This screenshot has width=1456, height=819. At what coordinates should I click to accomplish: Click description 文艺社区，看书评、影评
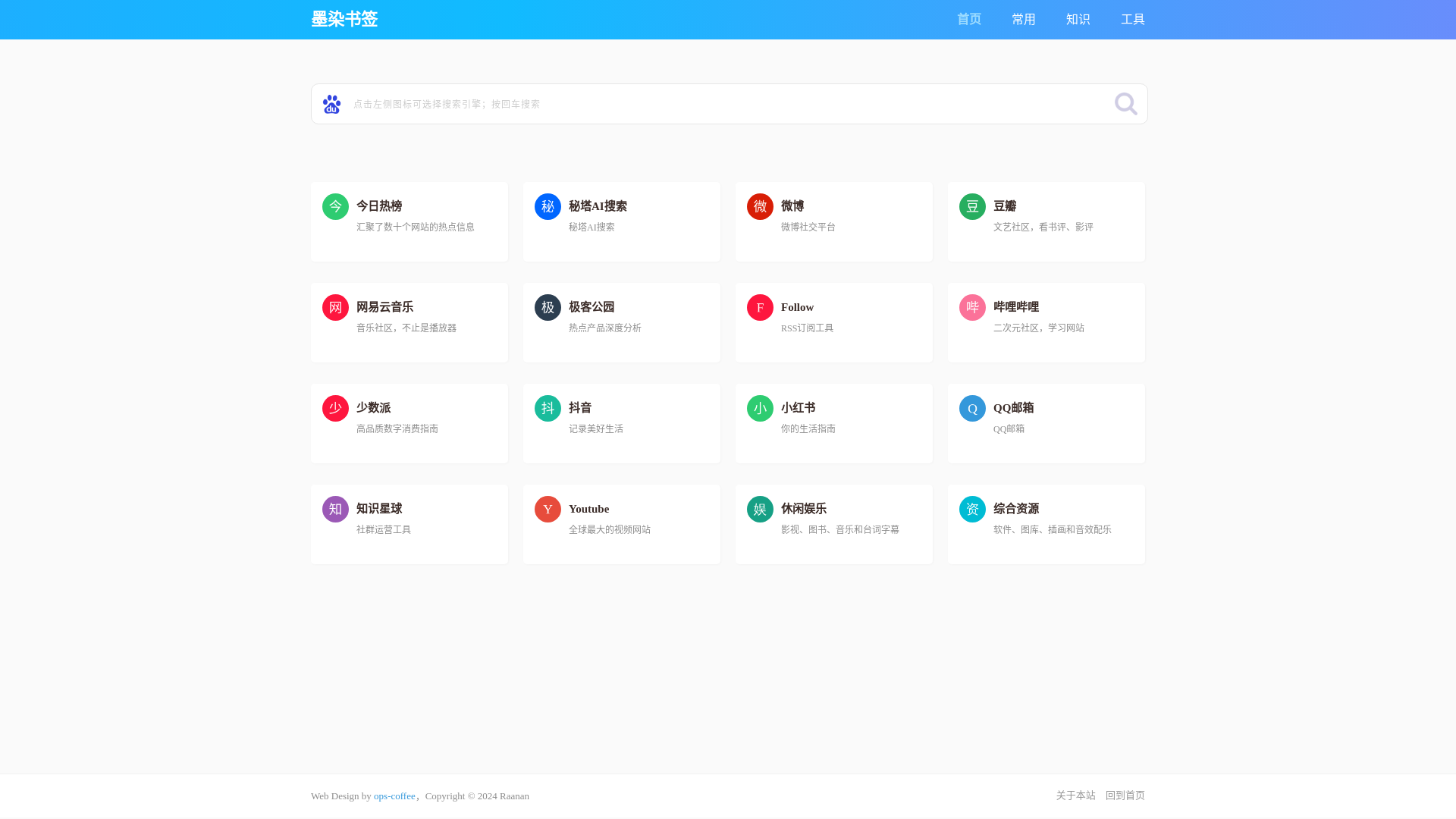coord(1043,227)
